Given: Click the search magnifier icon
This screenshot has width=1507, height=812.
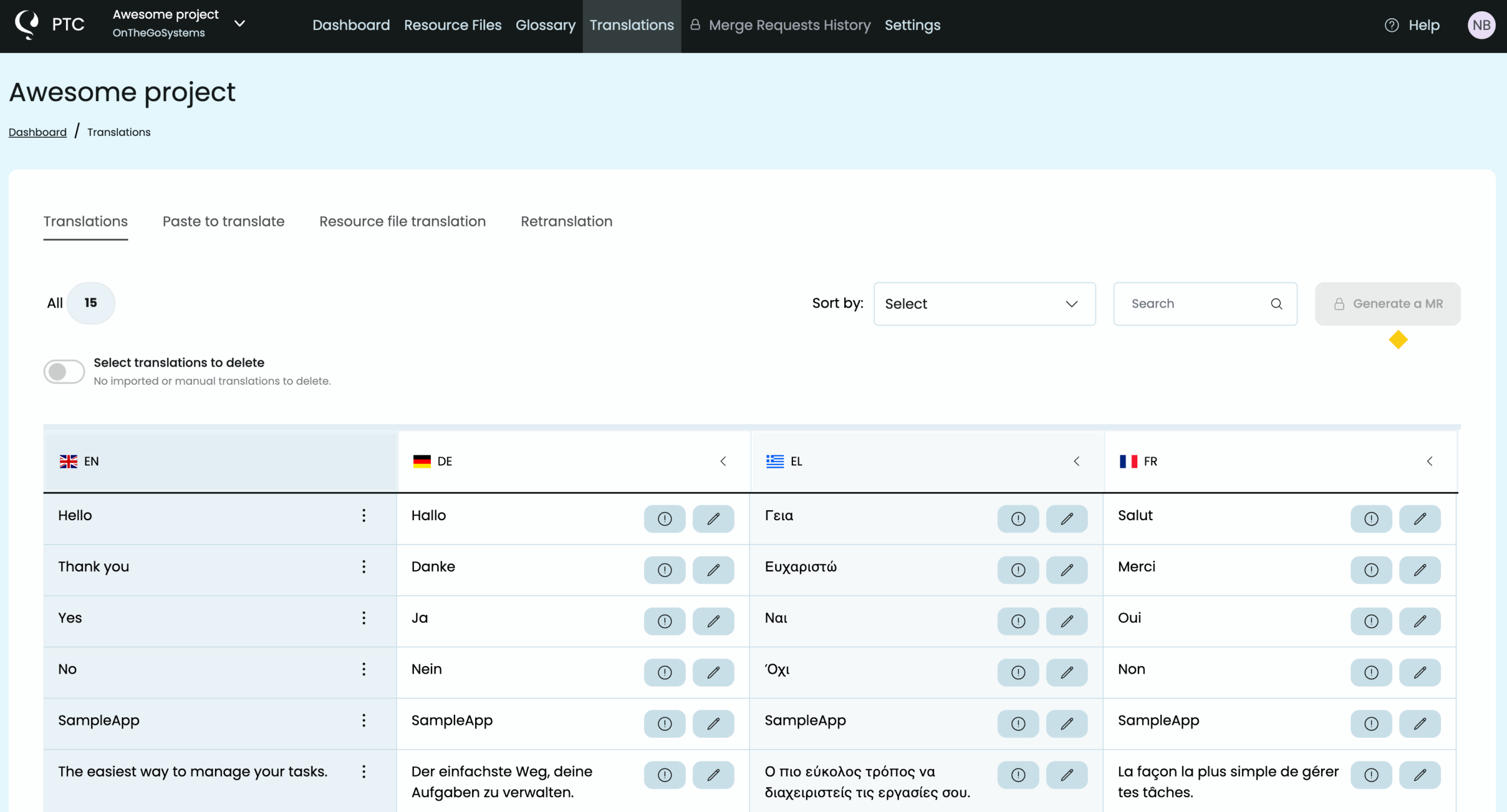Looking at the screenshot, I should 1276,304.
